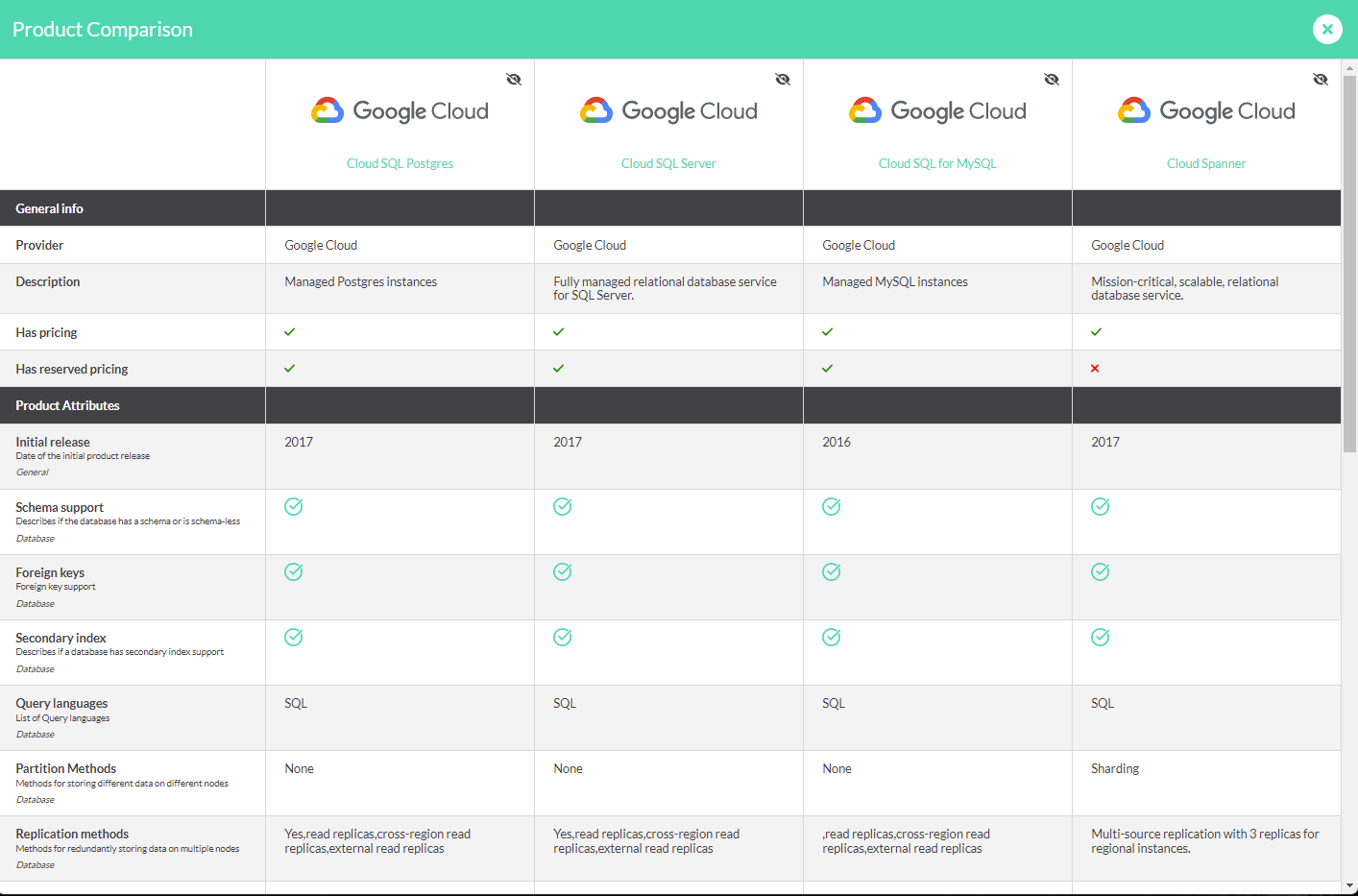Open the Cloud SQL Server link
This screenshot has height=896, width=1358.
[668, 163]
